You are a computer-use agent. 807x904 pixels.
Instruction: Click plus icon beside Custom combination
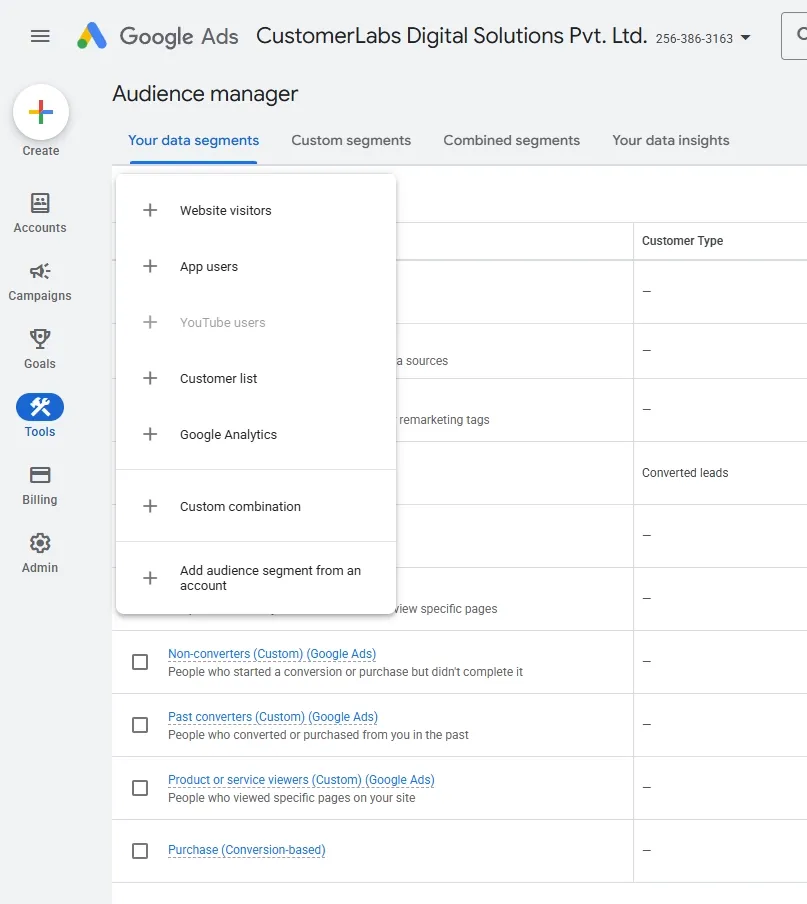point(150,506)
